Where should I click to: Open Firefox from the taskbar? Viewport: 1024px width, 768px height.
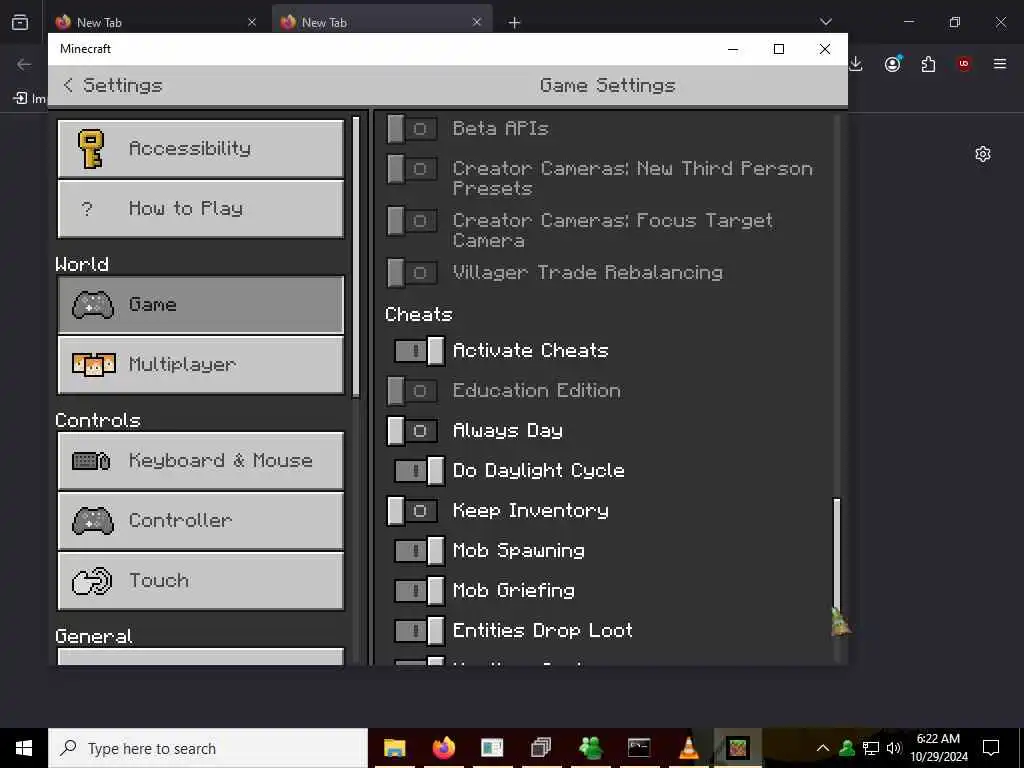(x=443, y=748)
